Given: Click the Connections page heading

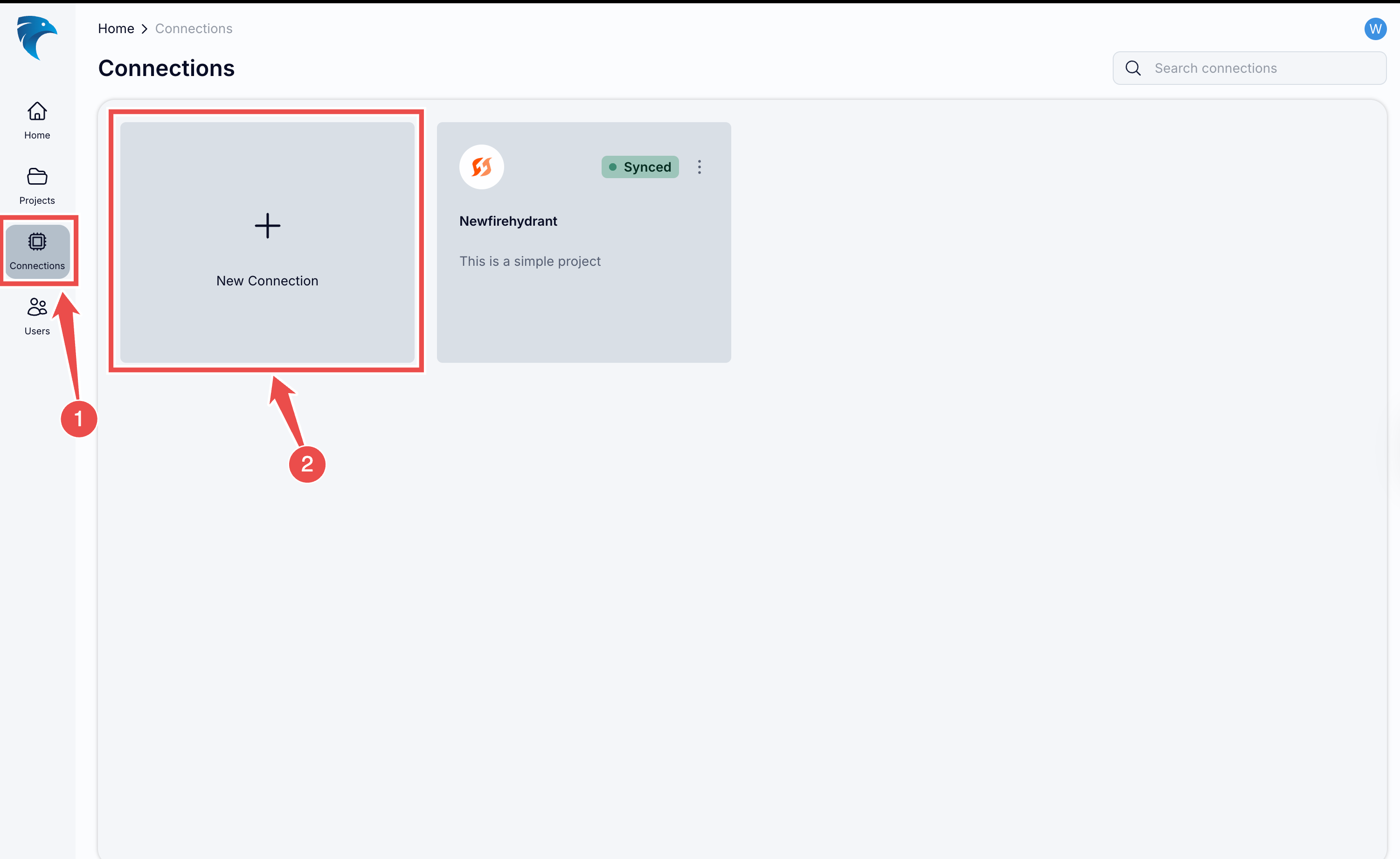Looking at the screenshot, I should point(166,68).
